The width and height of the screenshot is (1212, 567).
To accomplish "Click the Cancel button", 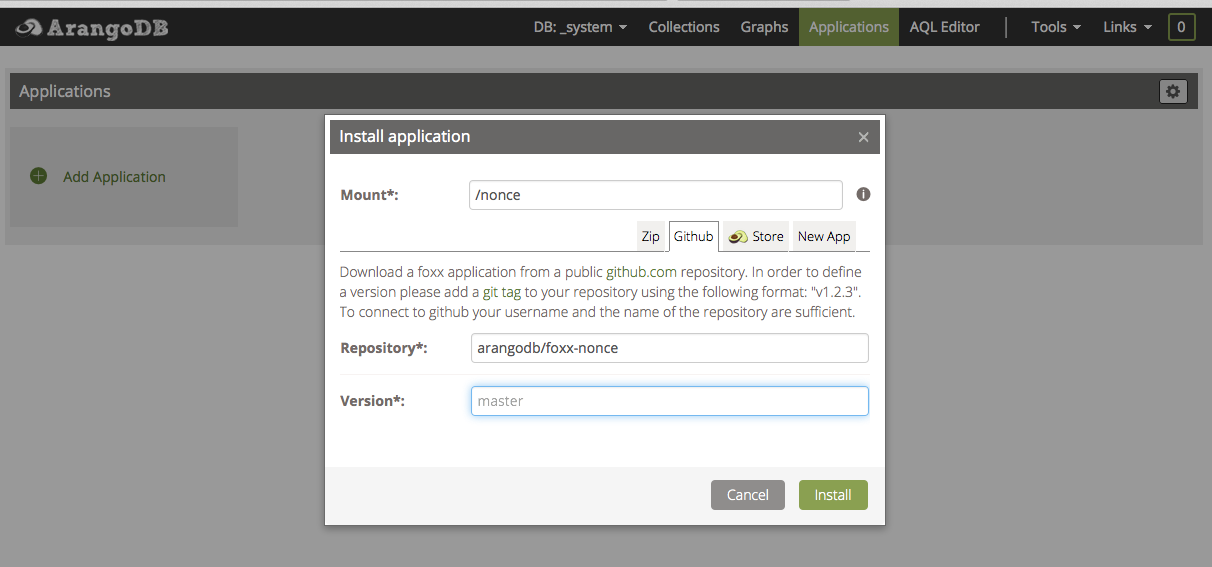I will (x=747, y=495).
